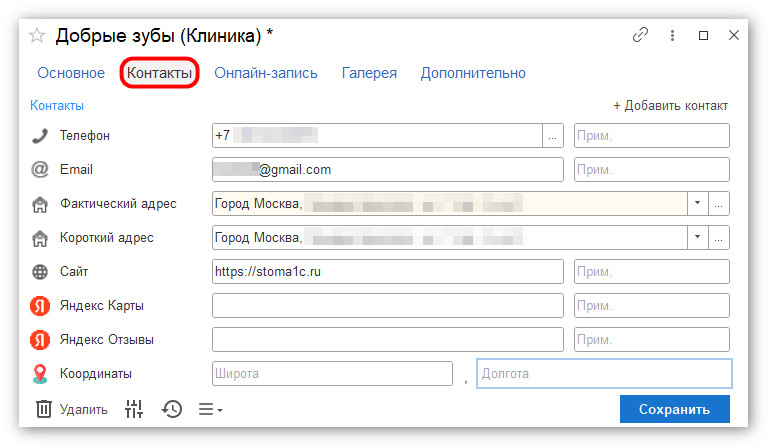
Task: Click the Короткий адрес house icon
Action: click(40, 238)
